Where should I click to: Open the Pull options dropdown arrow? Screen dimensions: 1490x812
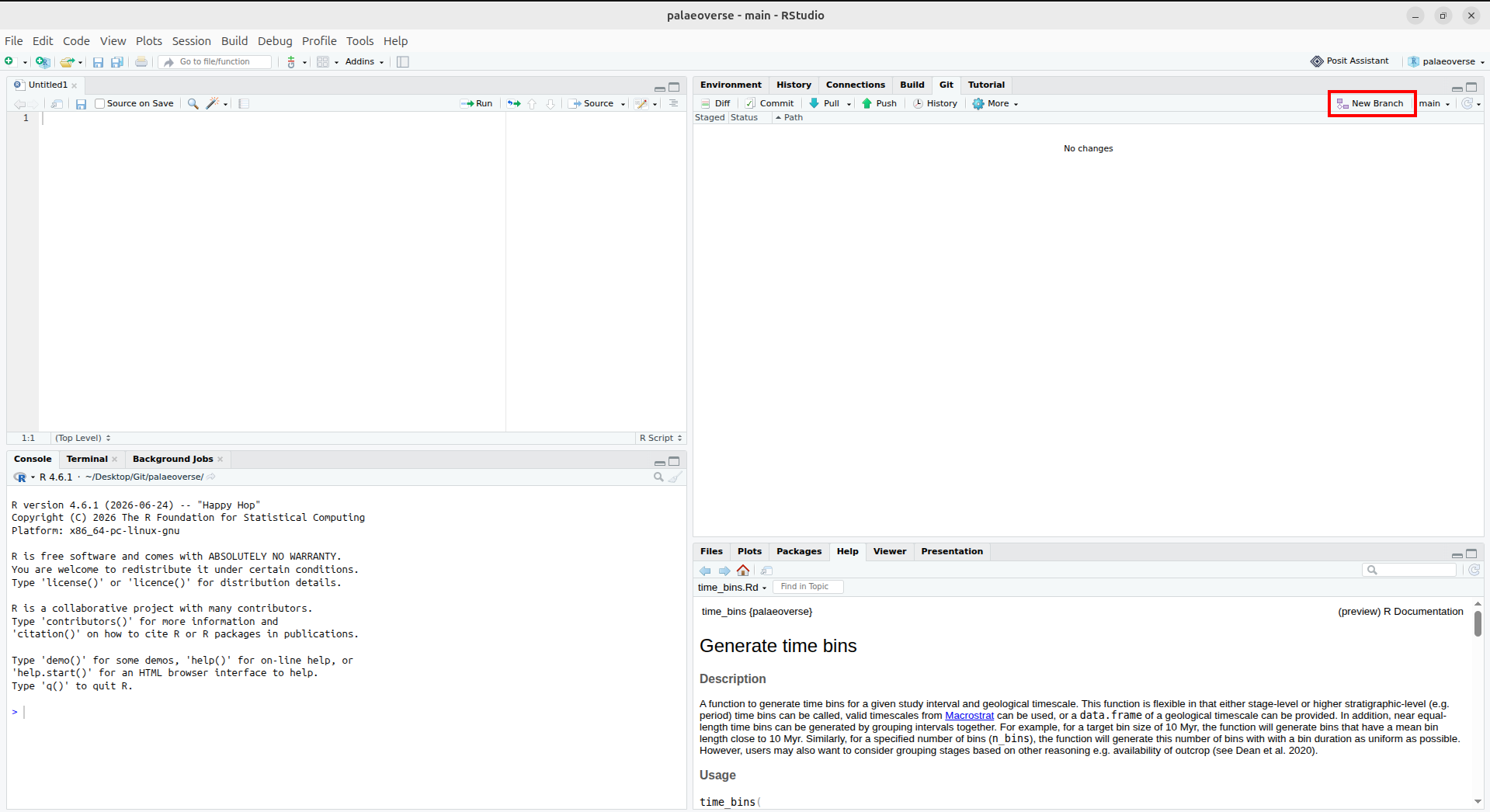[x=849, y=104]
